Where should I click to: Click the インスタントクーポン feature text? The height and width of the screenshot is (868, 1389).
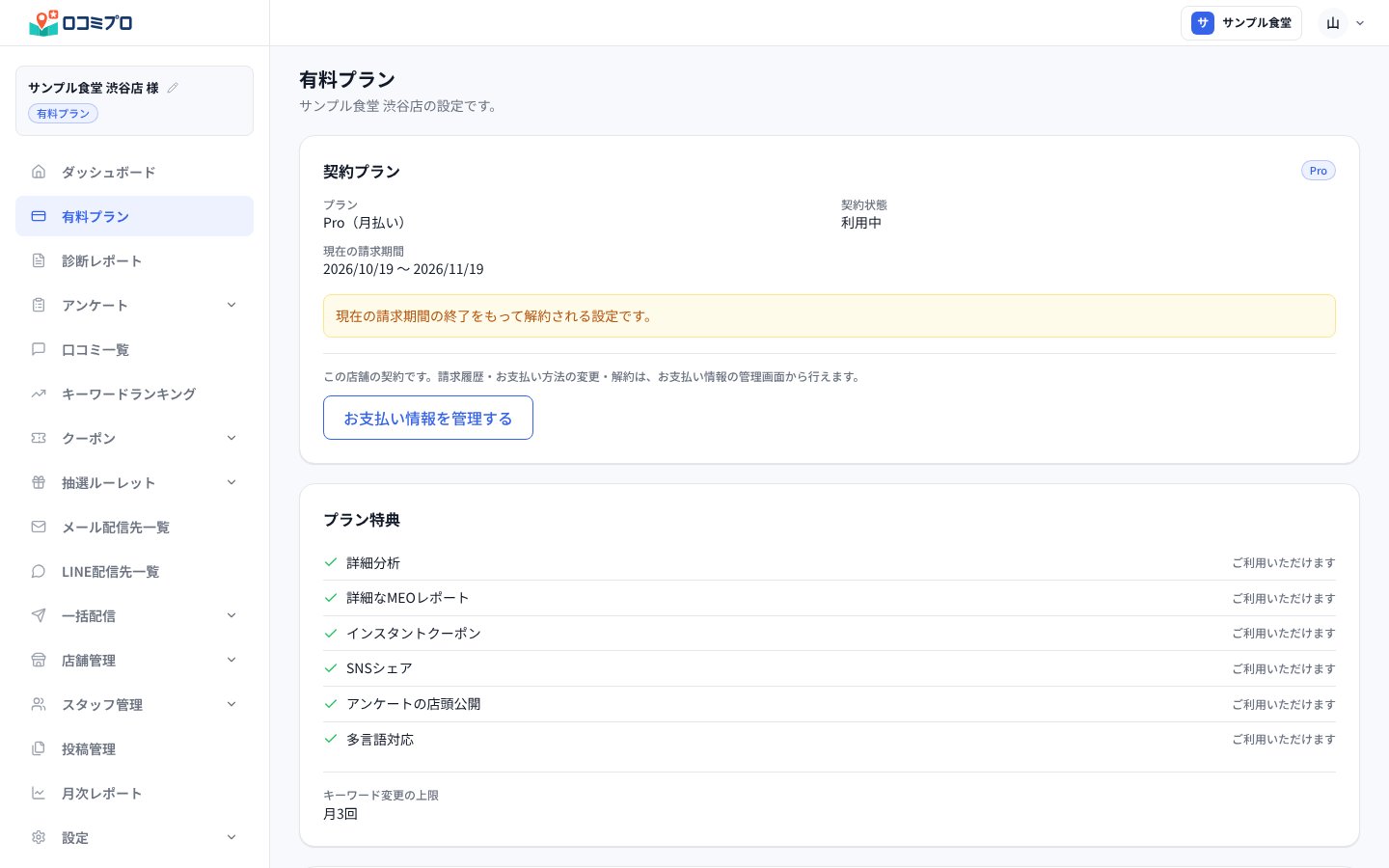(x=414, y=634)
